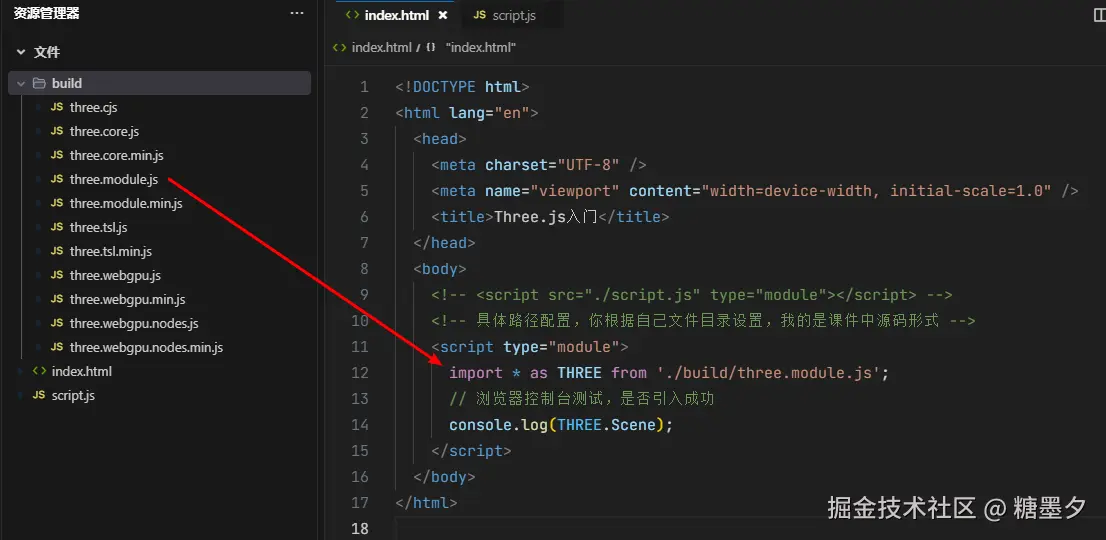
Task: Click index.html in the breadcrumb
Action: pyautogui.click(x=381, y=47)
